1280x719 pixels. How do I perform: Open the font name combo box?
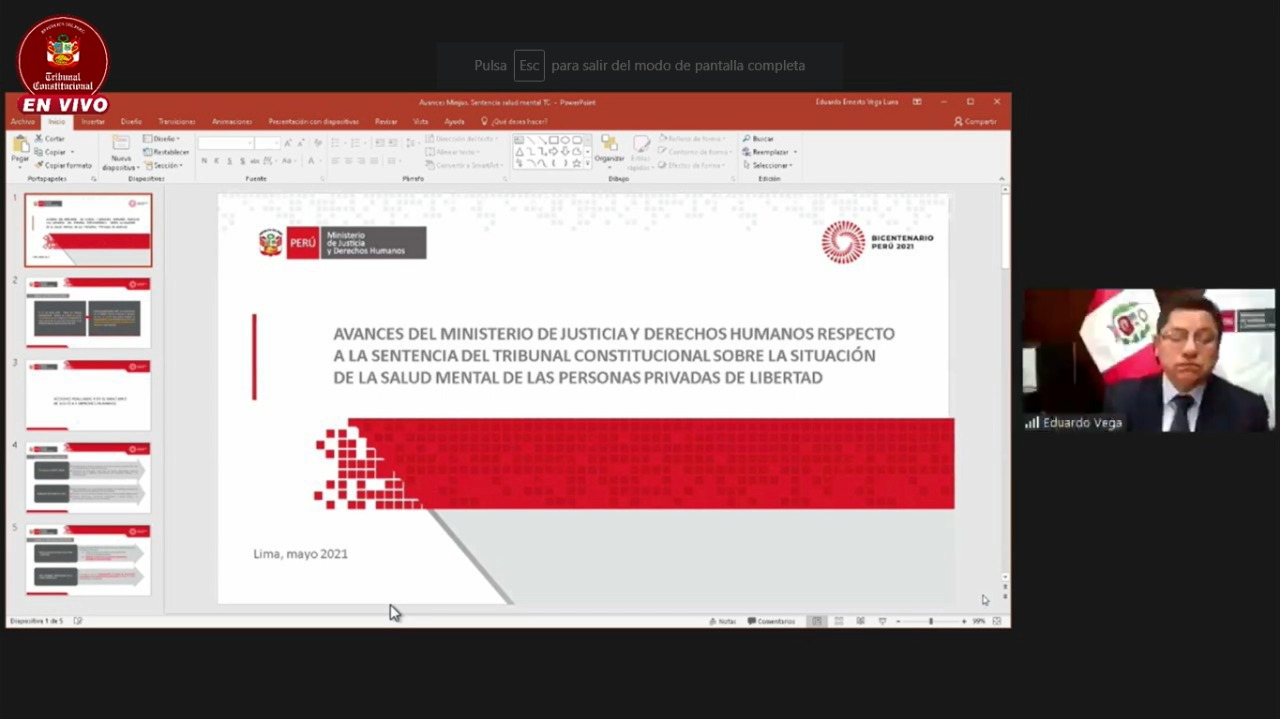pyautogui.click(x=225, y=144)
